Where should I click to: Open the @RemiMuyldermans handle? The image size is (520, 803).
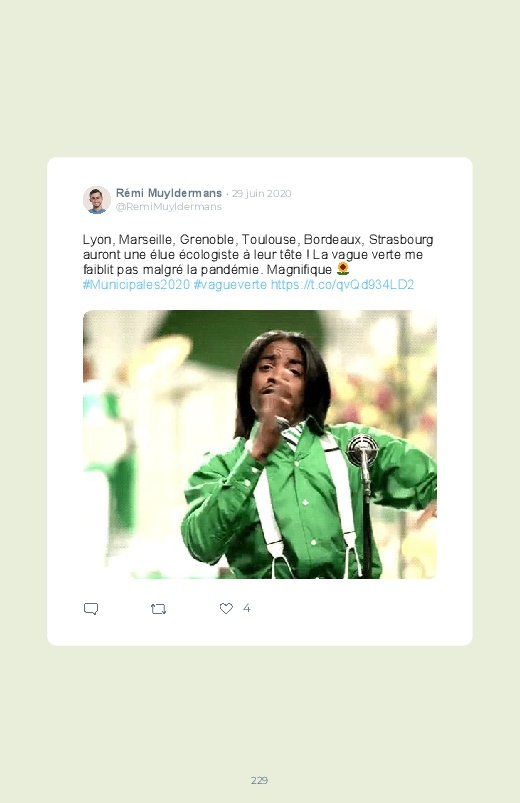point(169,206)
